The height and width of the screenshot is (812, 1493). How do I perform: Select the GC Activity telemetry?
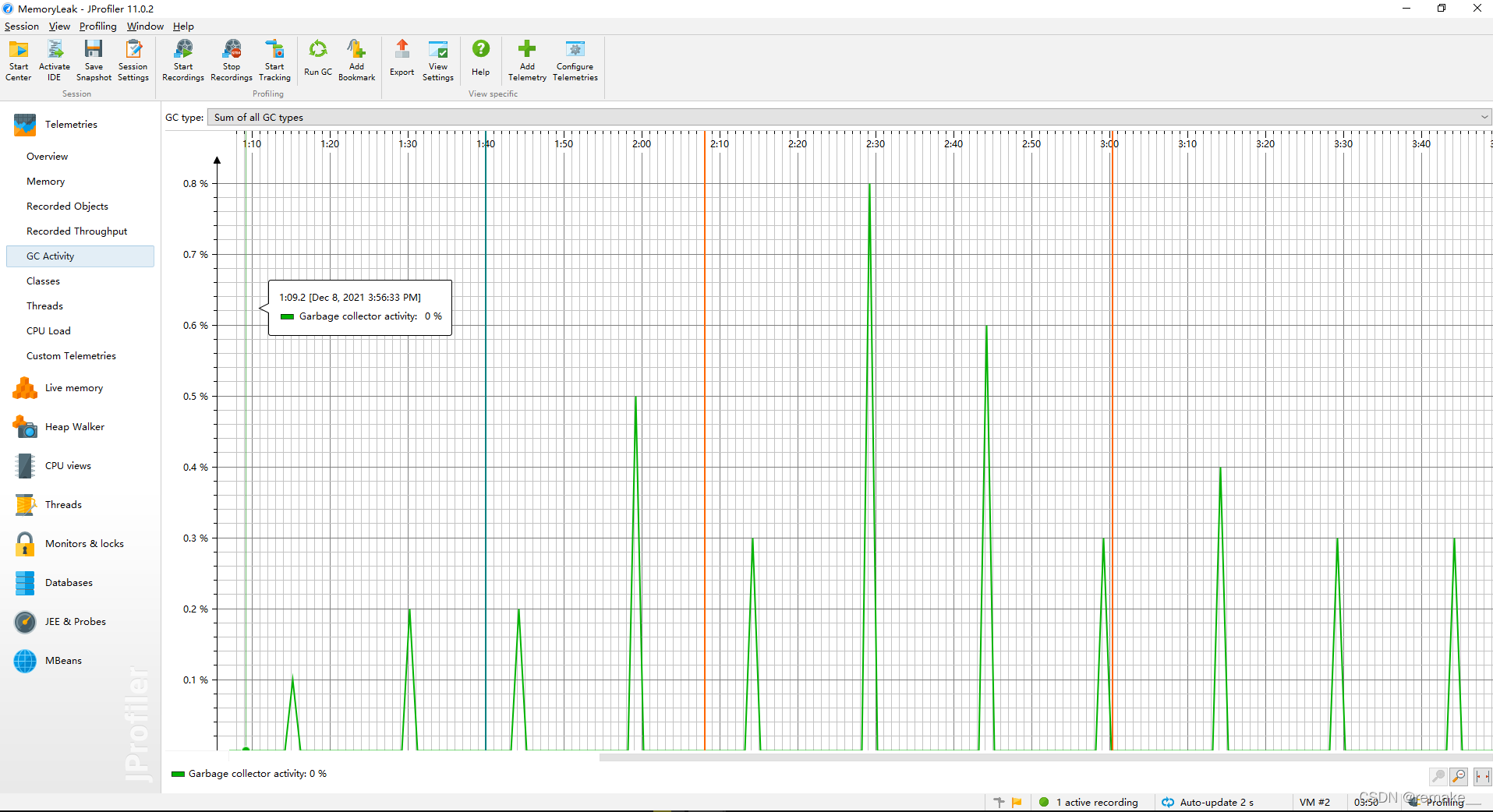click(80, 256)
